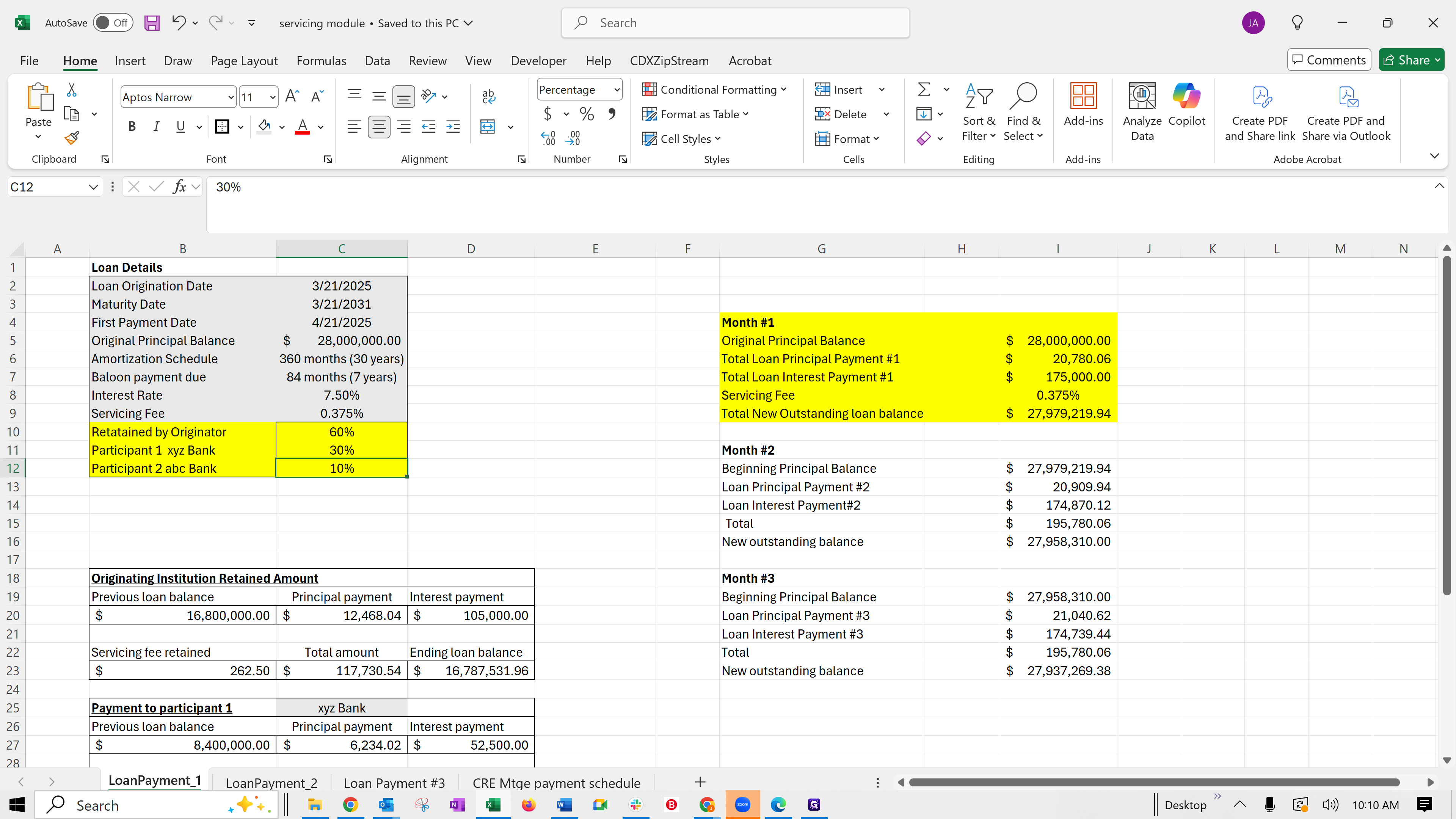Click the Save icon in title bar
Screen dimensions: 1456x819
pos(152,23)
